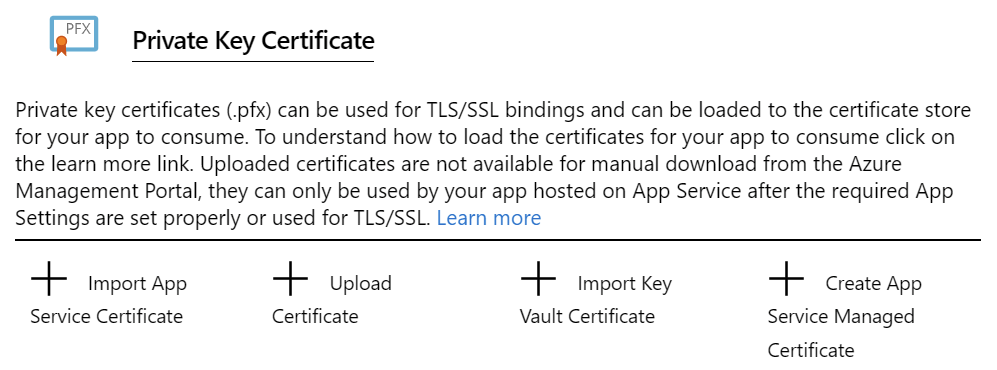Click plus icon beside Create App Service Managed Certificate
Screen dimensions: 997x370
coord(787,278)
